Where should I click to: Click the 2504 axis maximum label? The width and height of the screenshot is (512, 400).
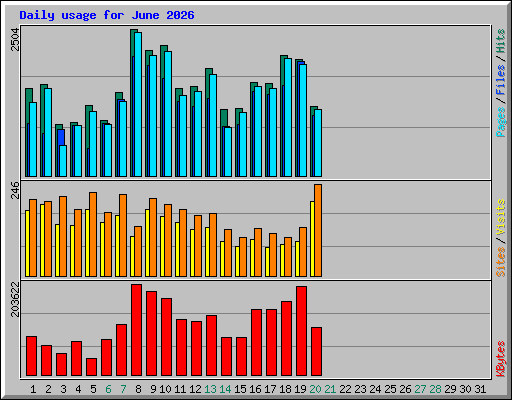(15, 40)
